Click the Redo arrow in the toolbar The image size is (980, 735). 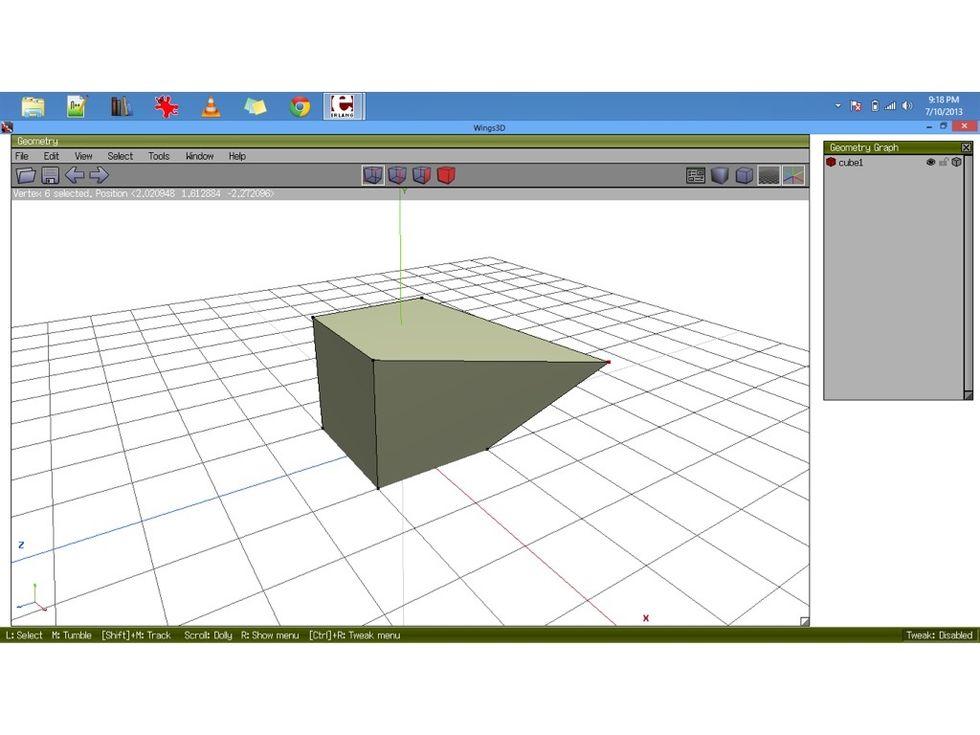pos(98,175)
